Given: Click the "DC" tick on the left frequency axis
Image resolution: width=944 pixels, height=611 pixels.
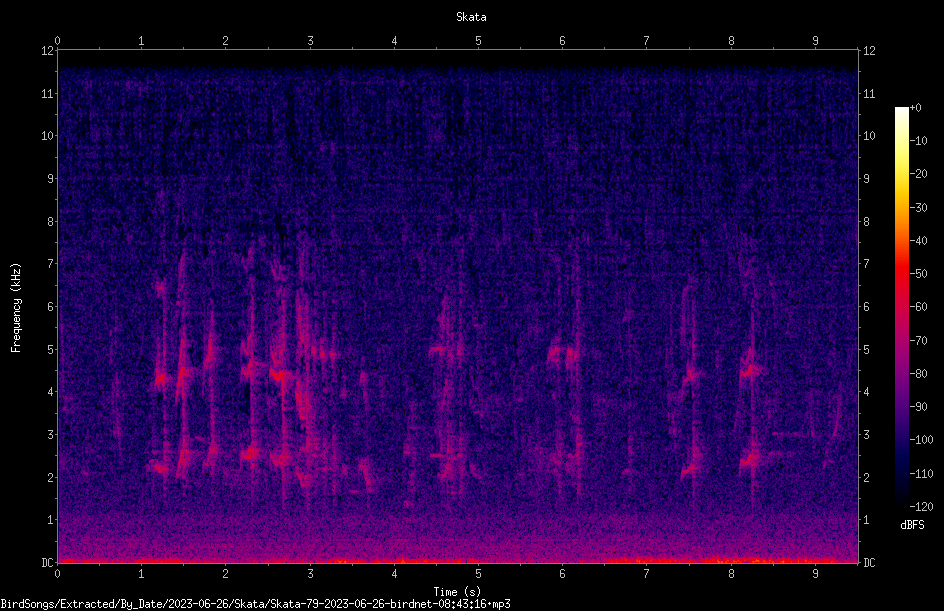Looking at the screenshot, I should click(47, 562).
